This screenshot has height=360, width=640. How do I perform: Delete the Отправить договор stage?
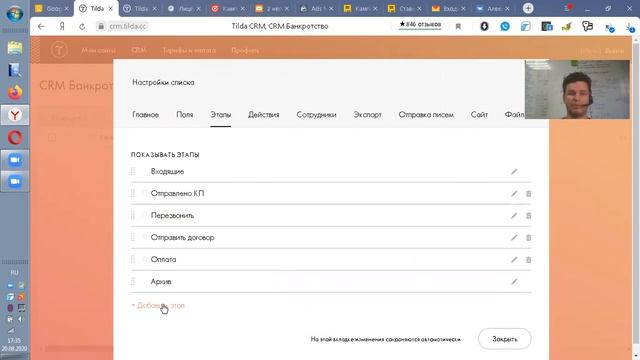coord(529,238)
